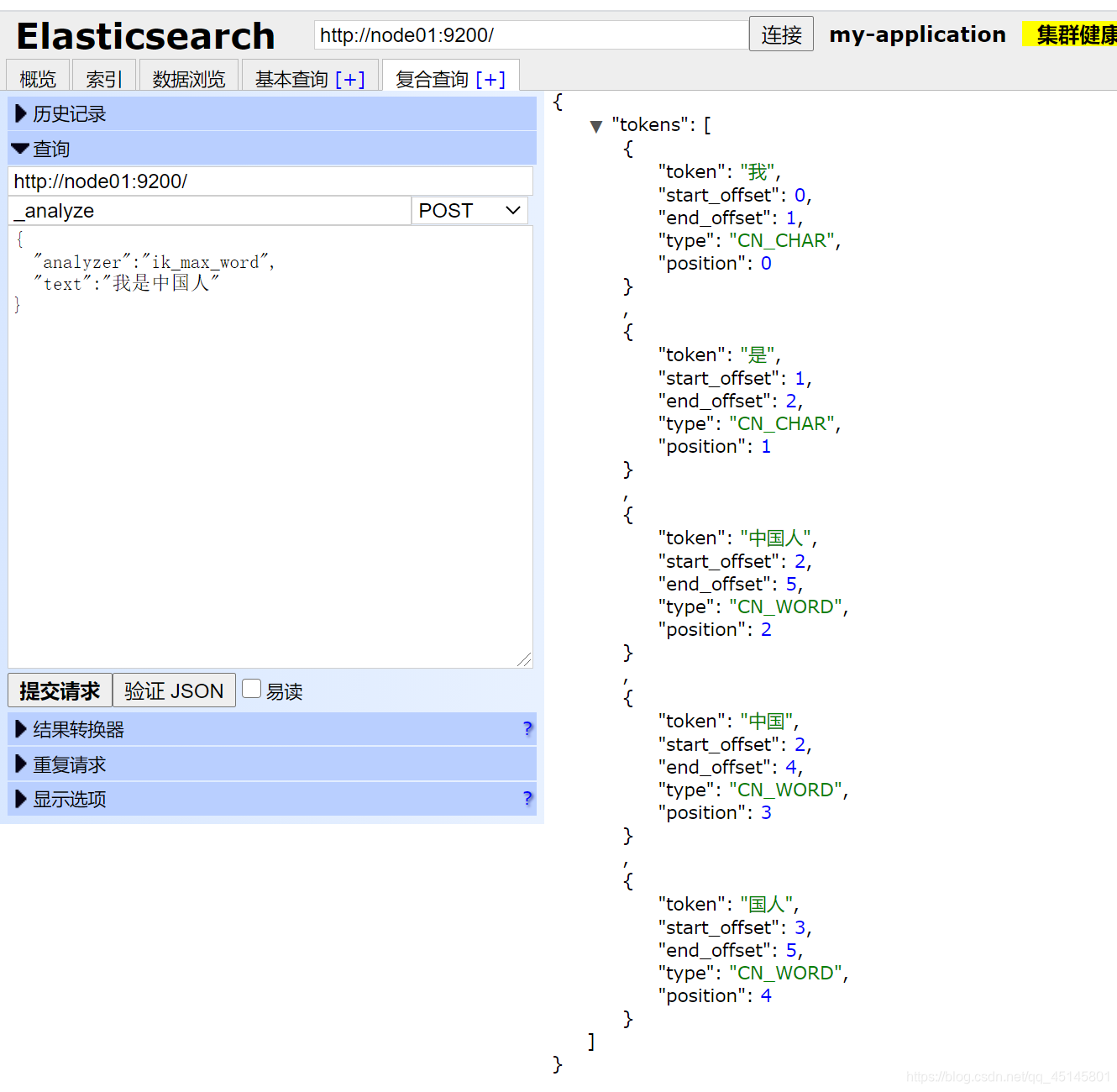Click inside the JSON request body textarea

pyautogui.click(x=270, y=447)
